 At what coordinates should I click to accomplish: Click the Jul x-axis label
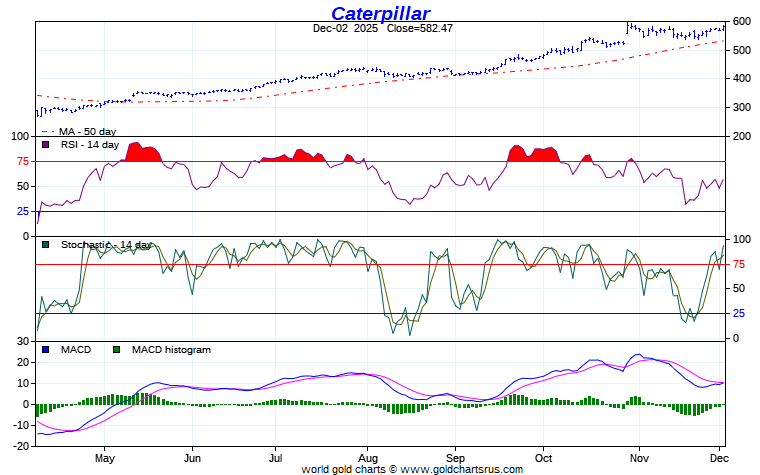point(275,458)
